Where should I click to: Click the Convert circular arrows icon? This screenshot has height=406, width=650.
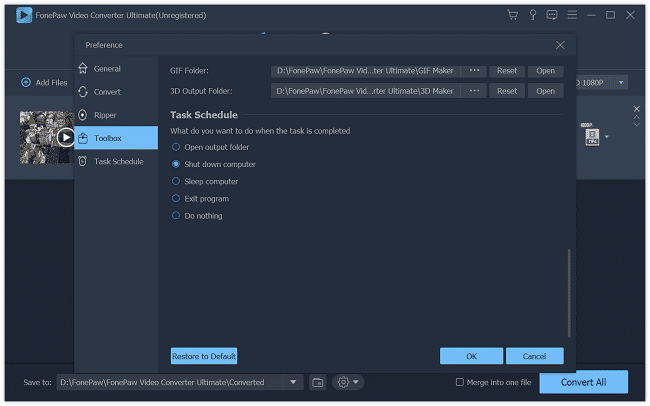pyautogui.click(x=83, y=92)
